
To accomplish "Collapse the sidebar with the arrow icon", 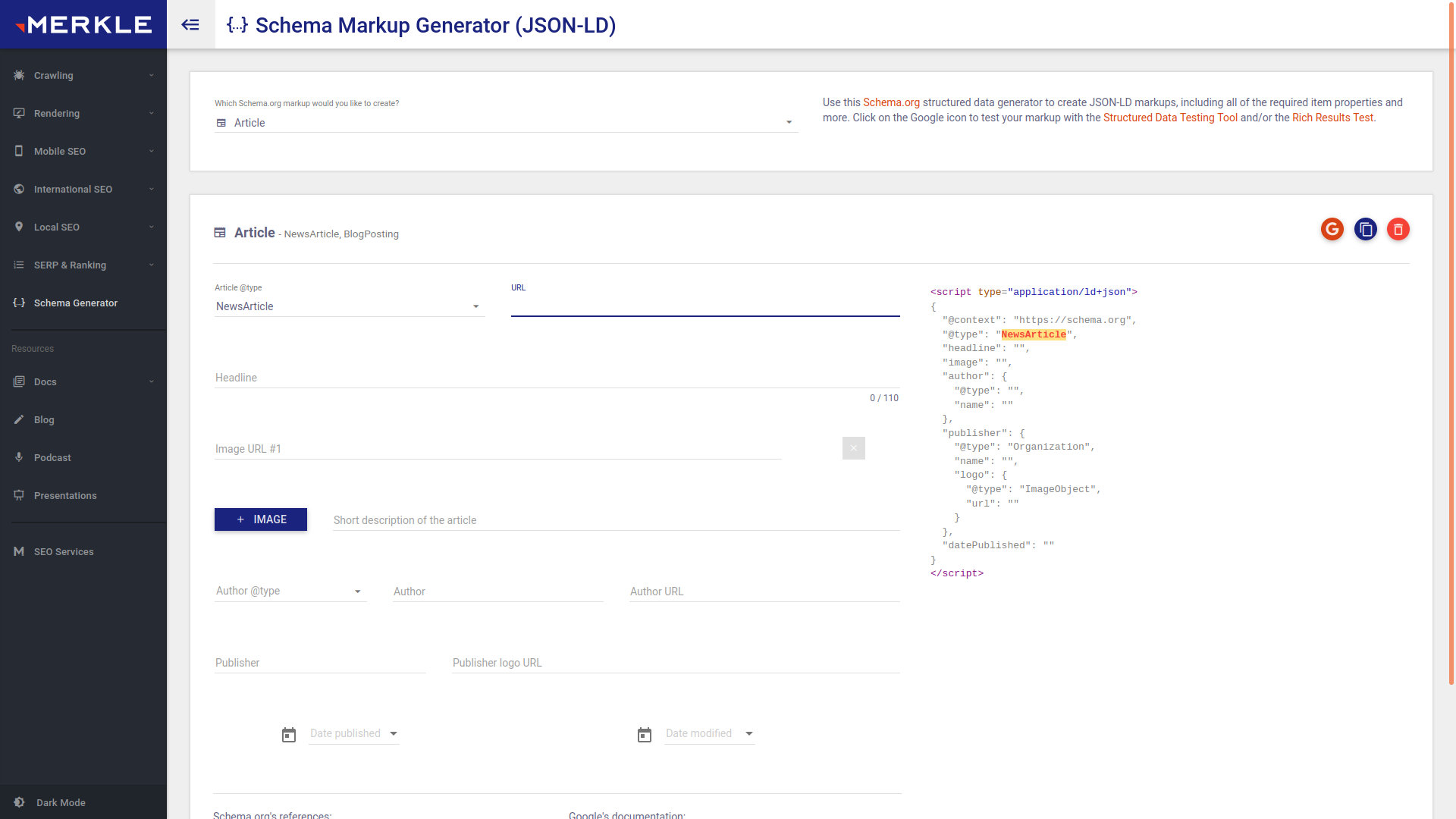I will click(x=190, y=24).
